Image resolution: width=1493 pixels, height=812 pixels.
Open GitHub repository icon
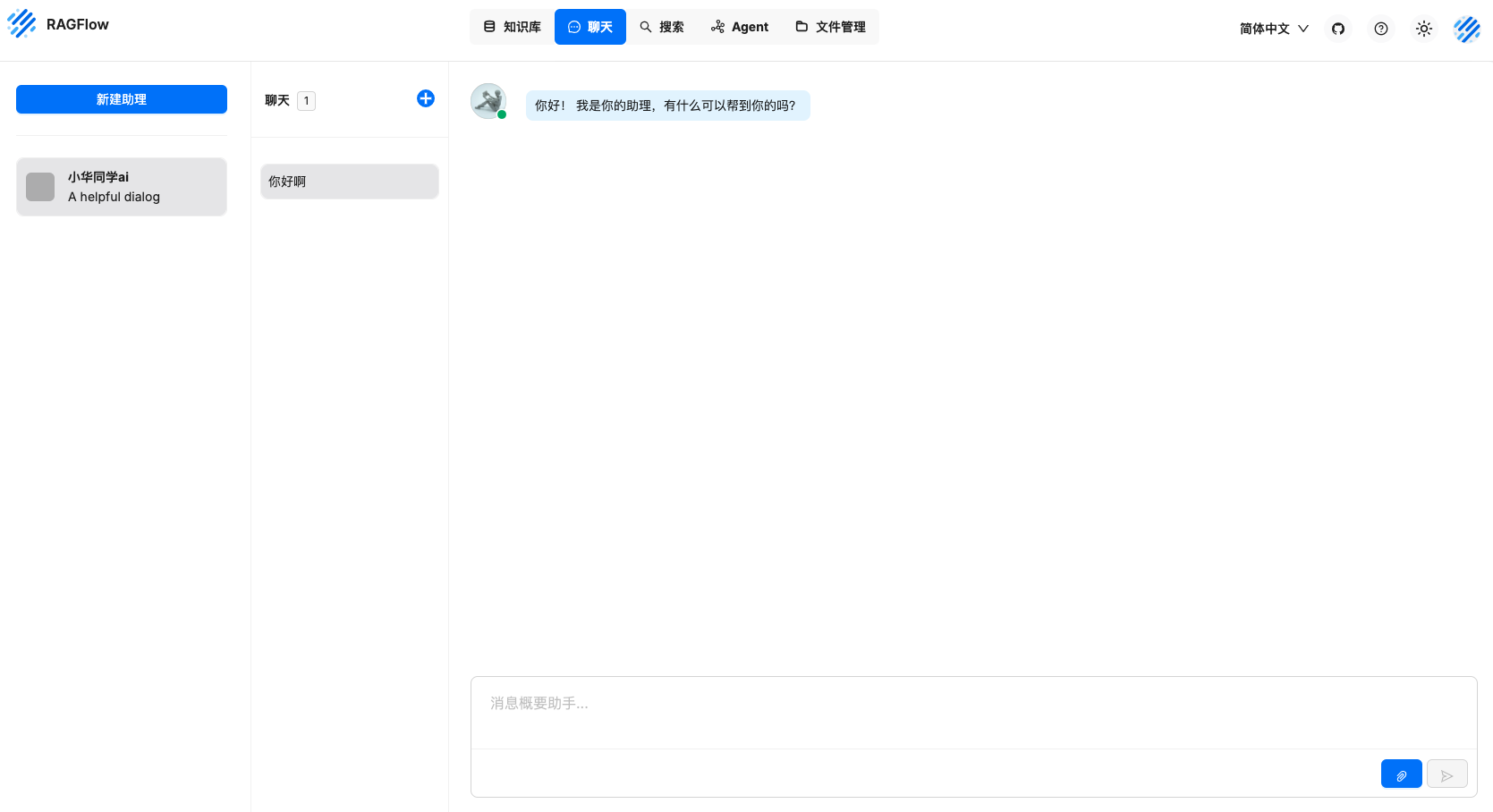(1338, 29)
